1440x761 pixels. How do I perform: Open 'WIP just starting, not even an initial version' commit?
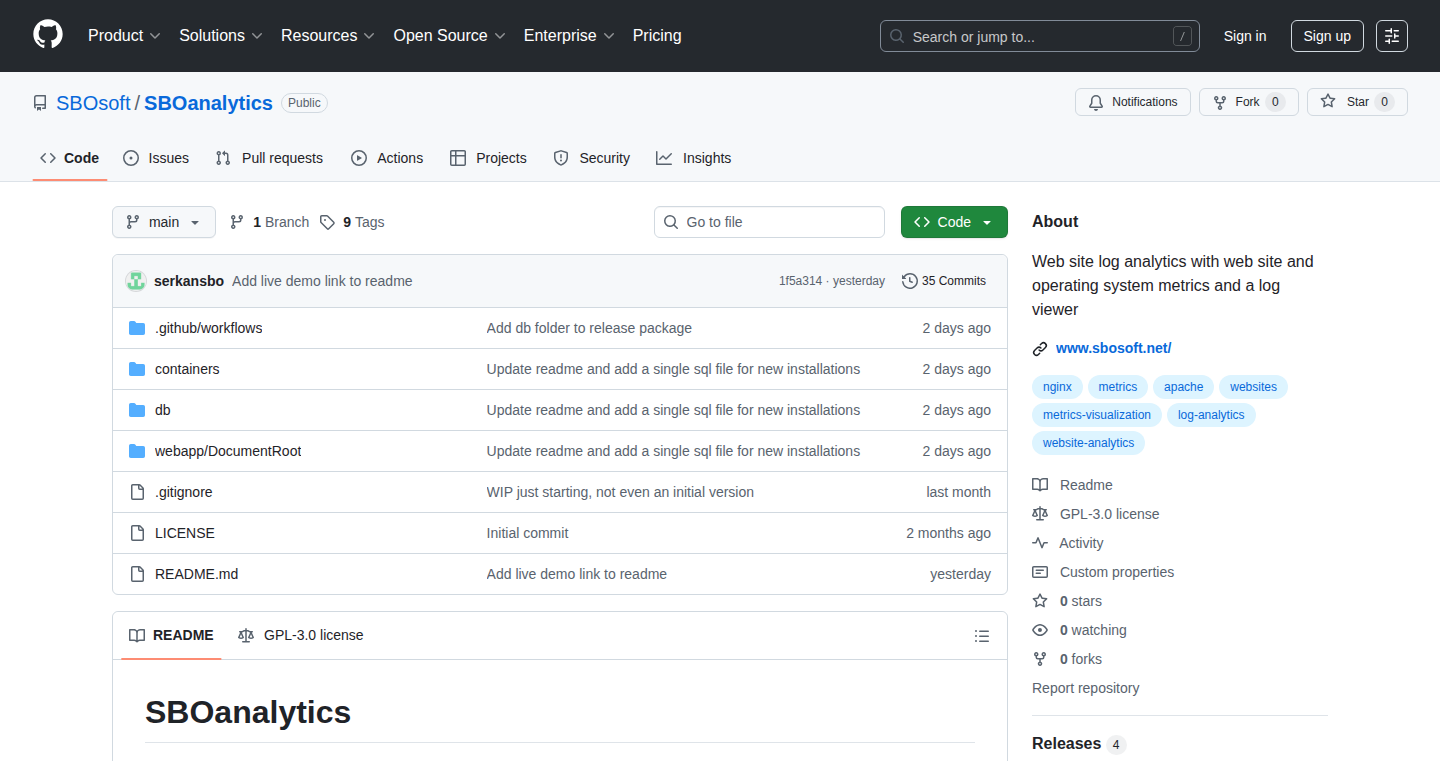620,492
